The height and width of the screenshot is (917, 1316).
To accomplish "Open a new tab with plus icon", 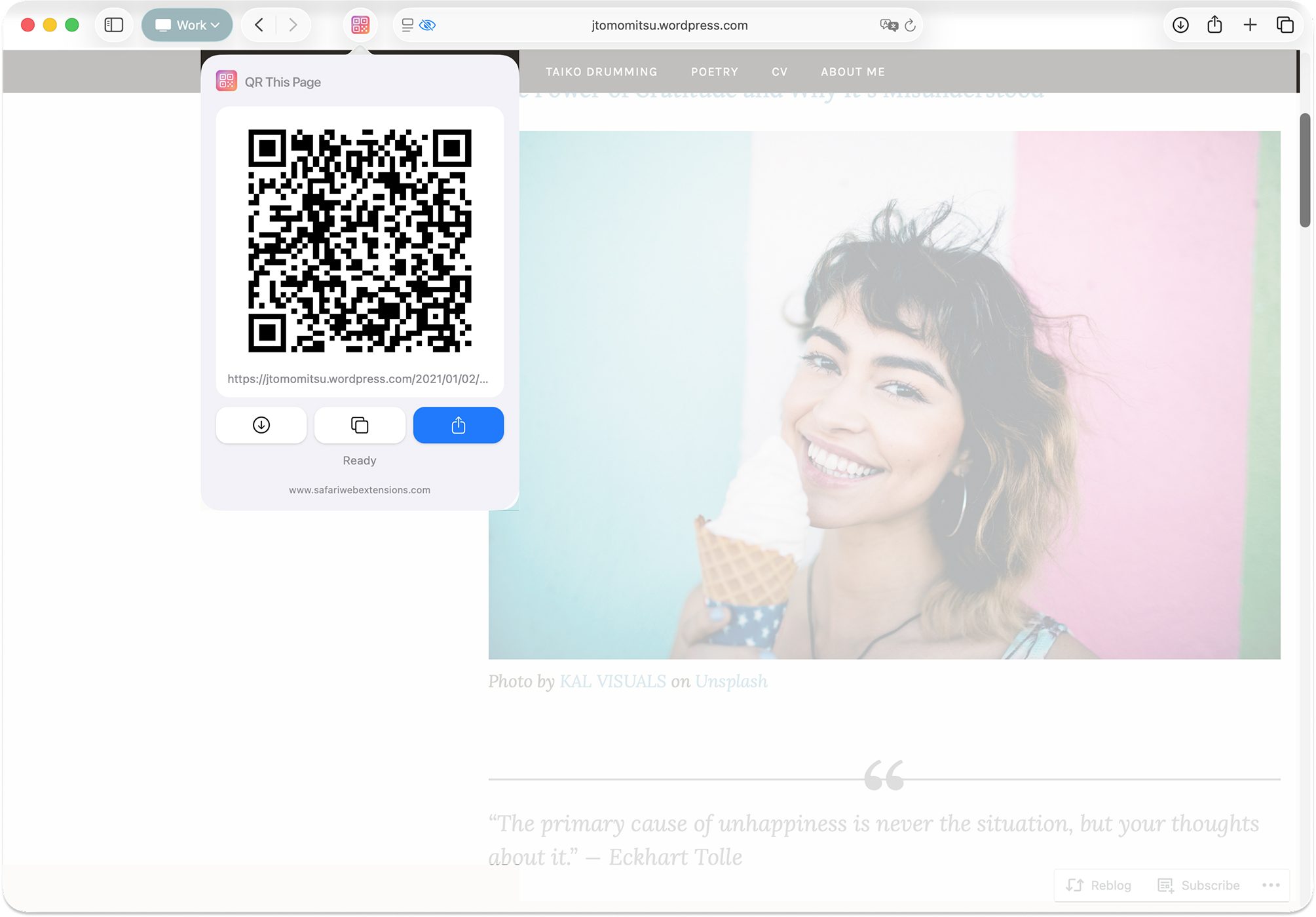I will pos(1250,25).
